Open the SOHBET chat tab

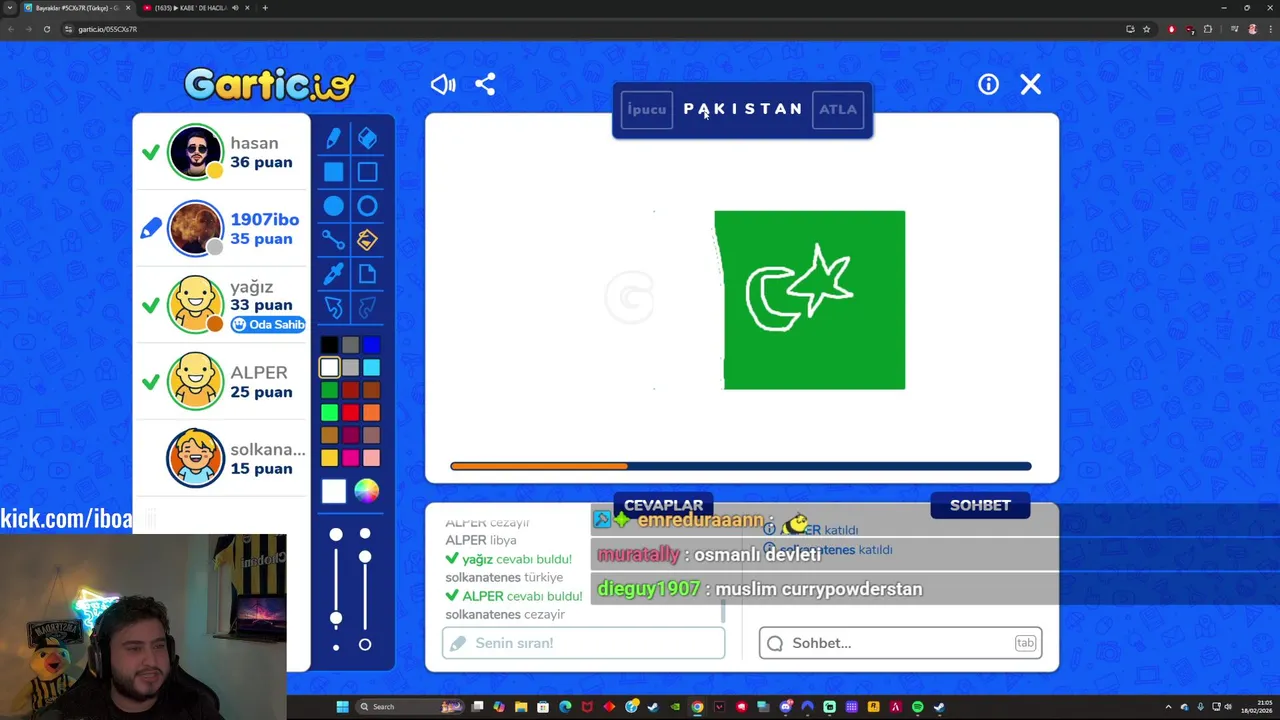click(x=980, y=506)
